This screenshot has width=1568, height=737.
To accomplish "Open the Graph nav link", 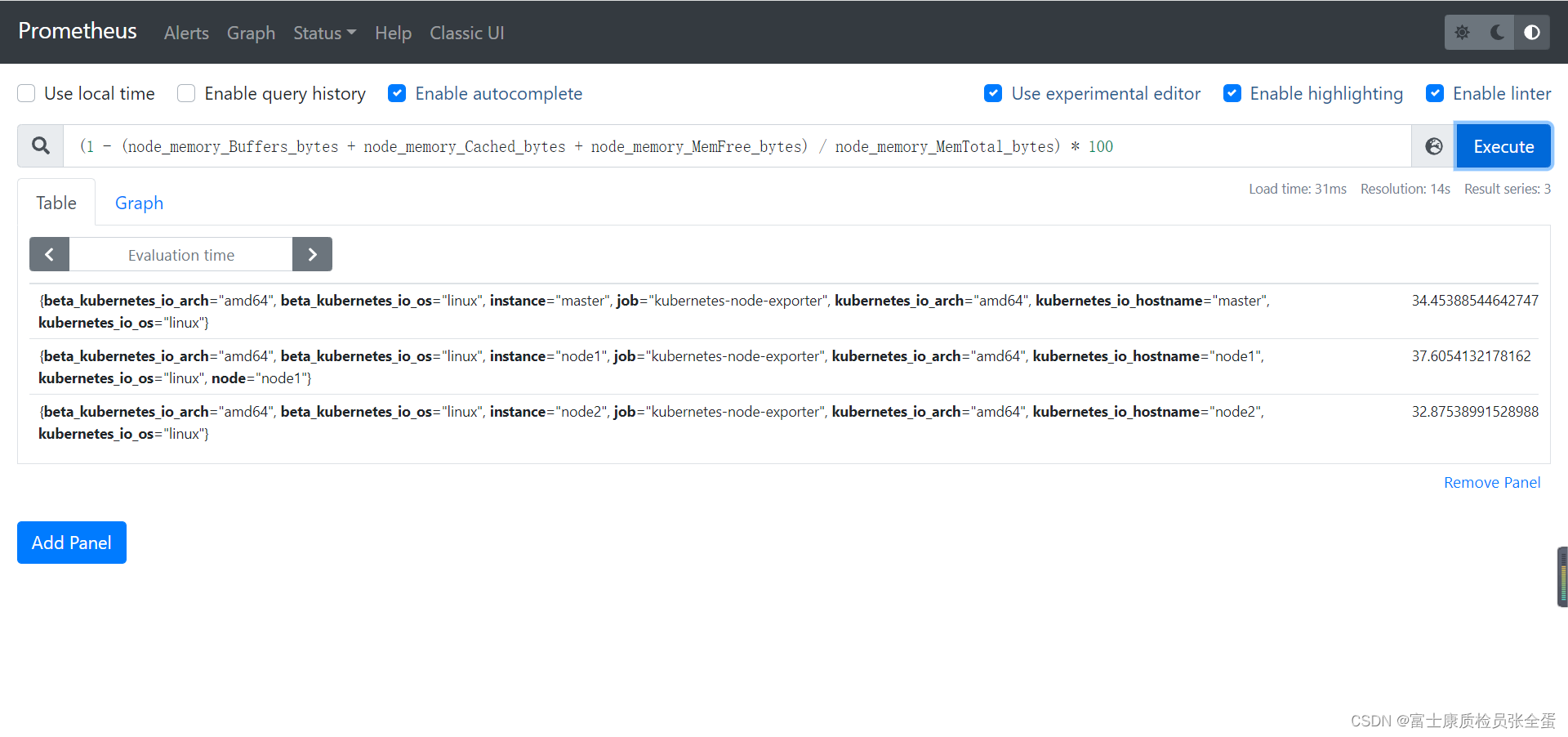I will point(251,33).
